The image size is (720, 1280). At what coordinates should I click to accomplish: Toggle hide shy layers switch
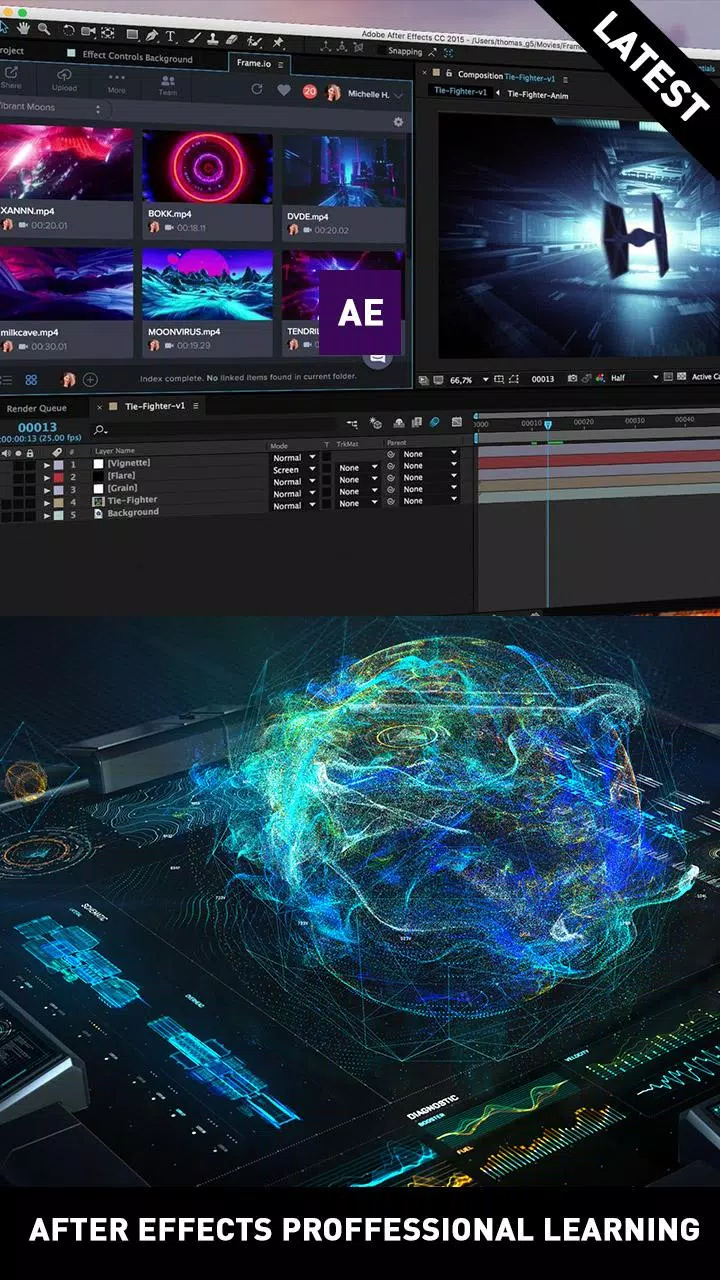click(x=399, y=424)
